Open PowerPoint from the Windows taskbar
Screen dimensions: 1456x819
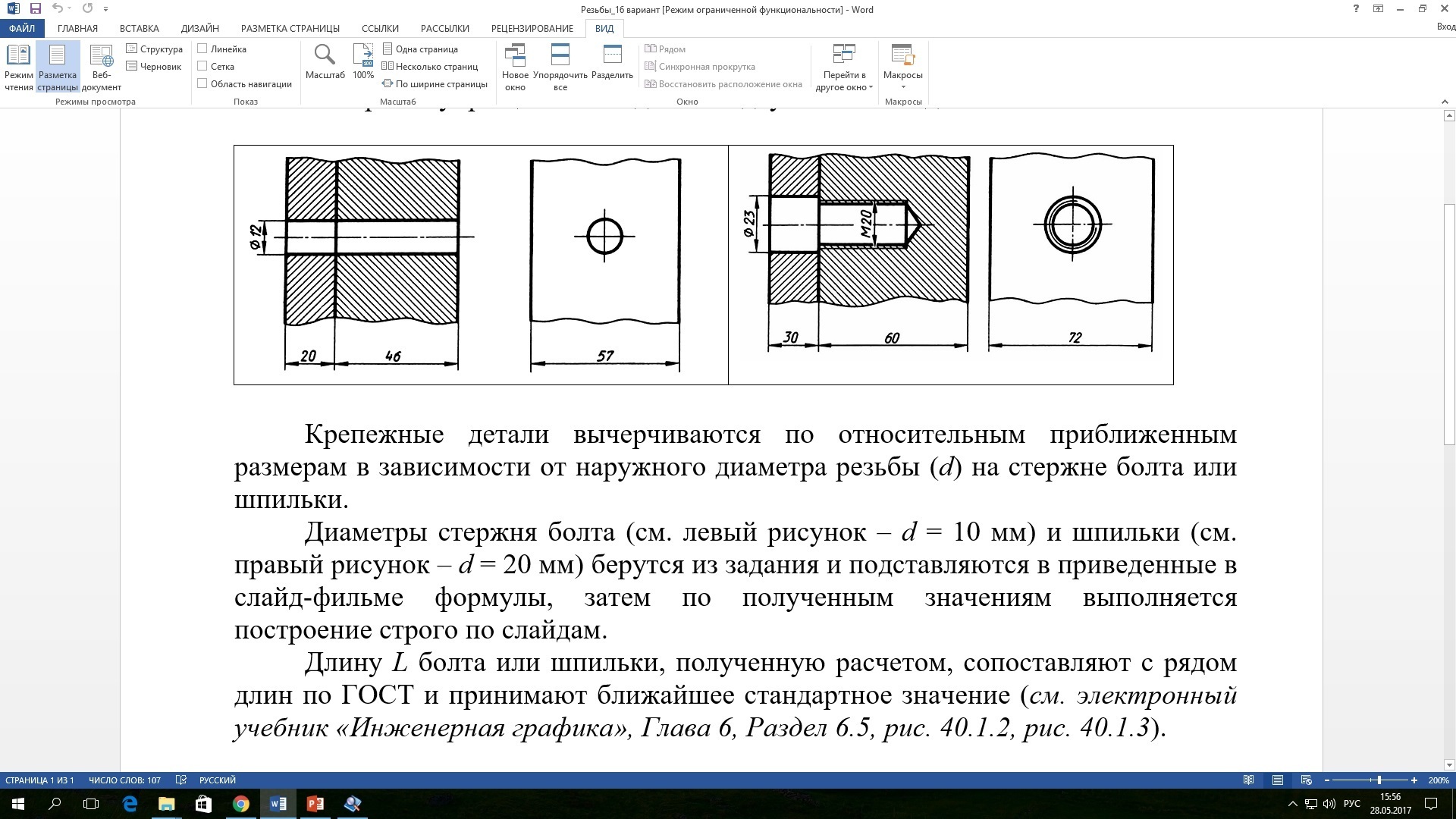click(315, 804)
